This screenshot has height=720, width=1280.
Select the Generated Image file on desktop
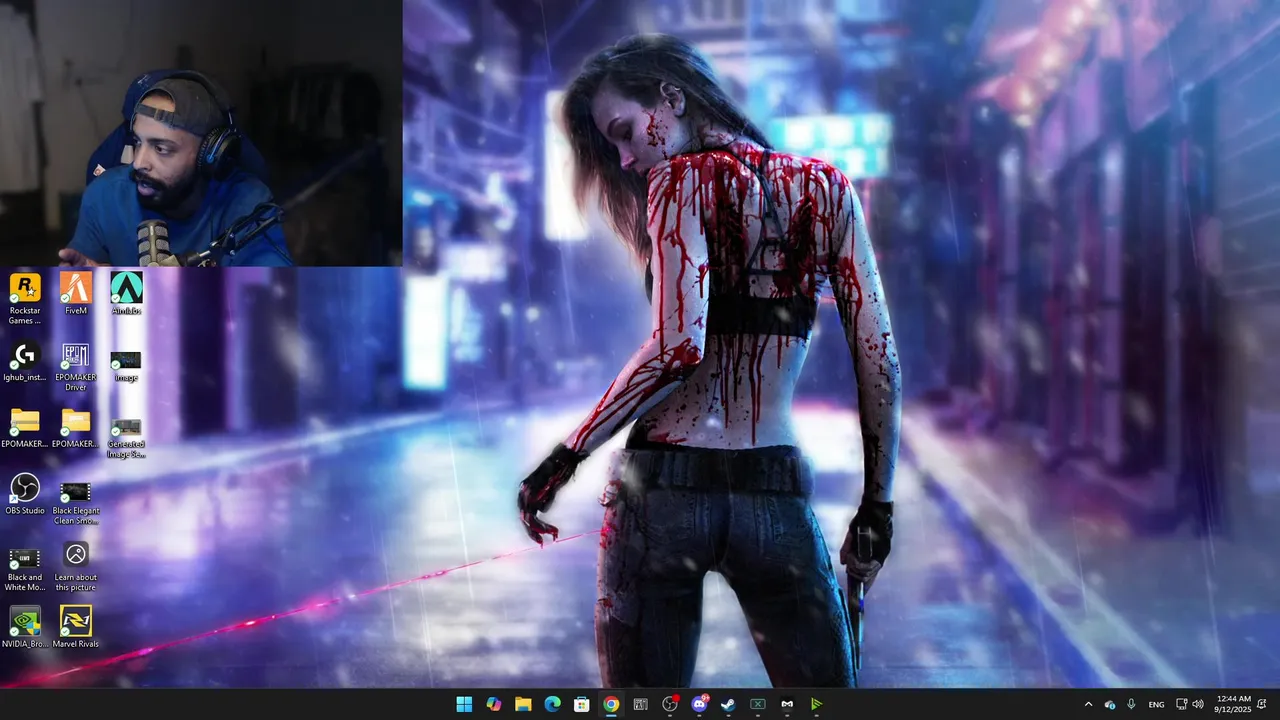126,438
